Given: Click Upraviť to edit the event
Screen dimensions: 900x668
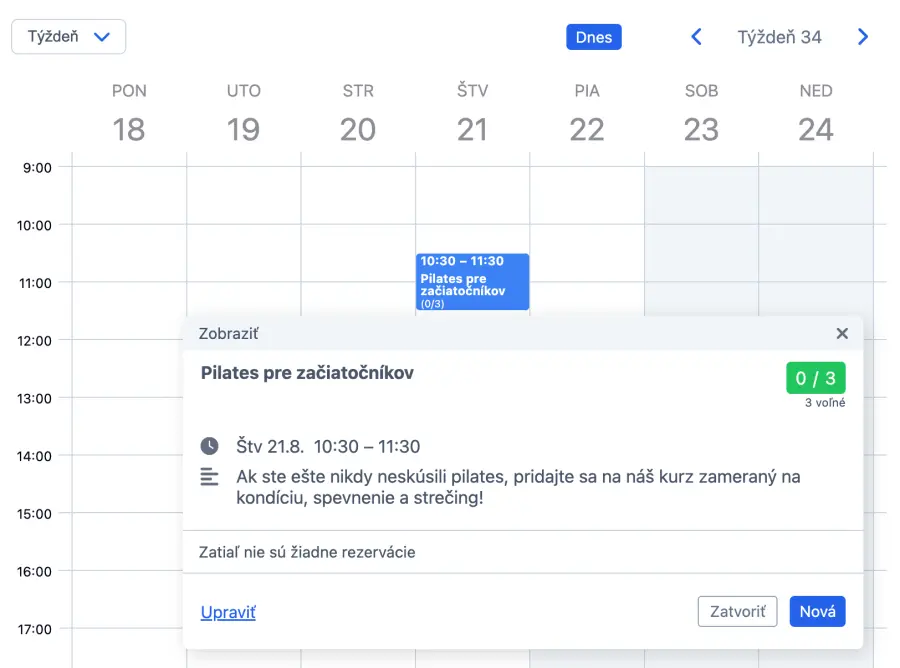Looking at the screenshot, I should coord(228,612).
